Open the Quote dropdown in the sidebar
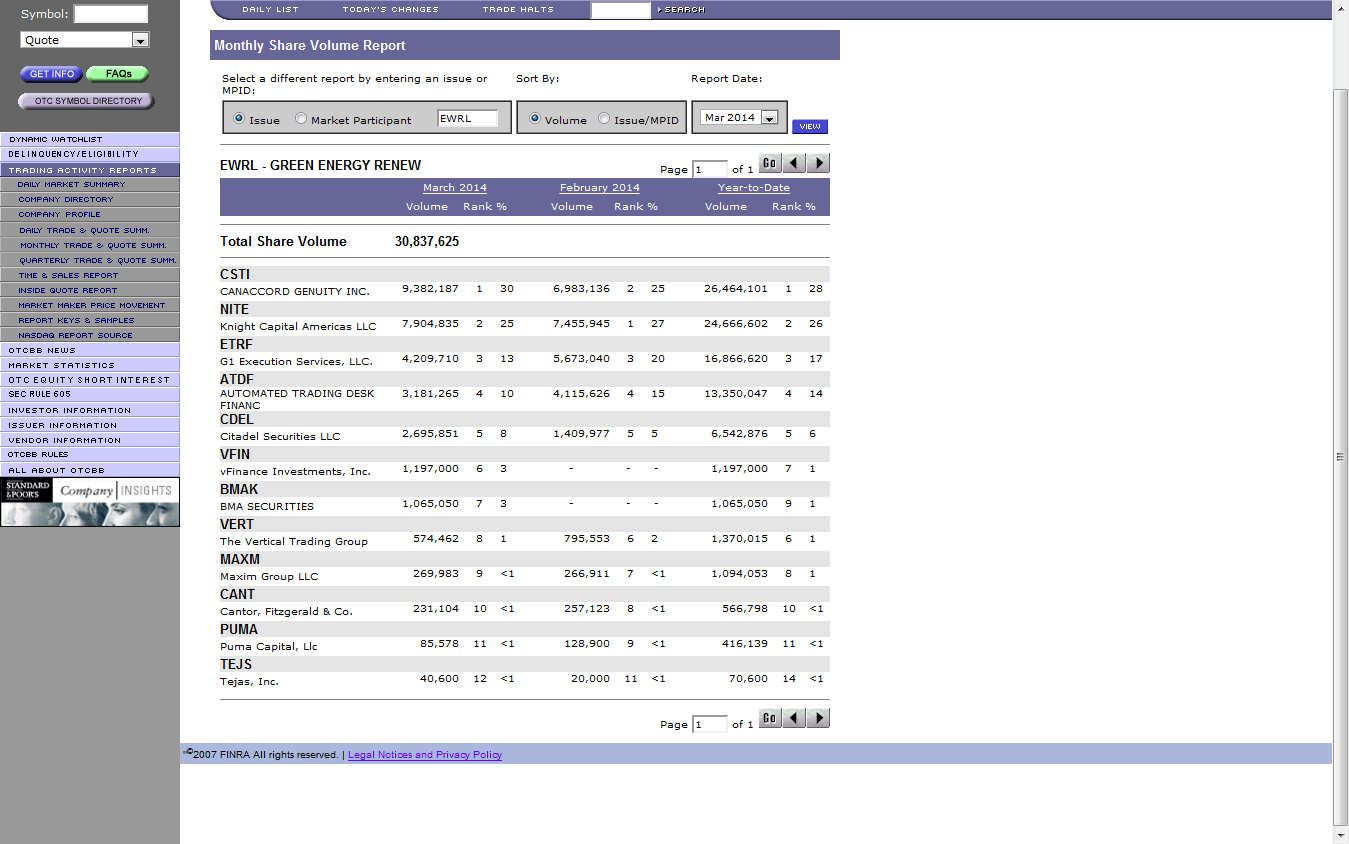This screenshot has width=1349, height=844. pyautogui.click(x=85, y=40)
